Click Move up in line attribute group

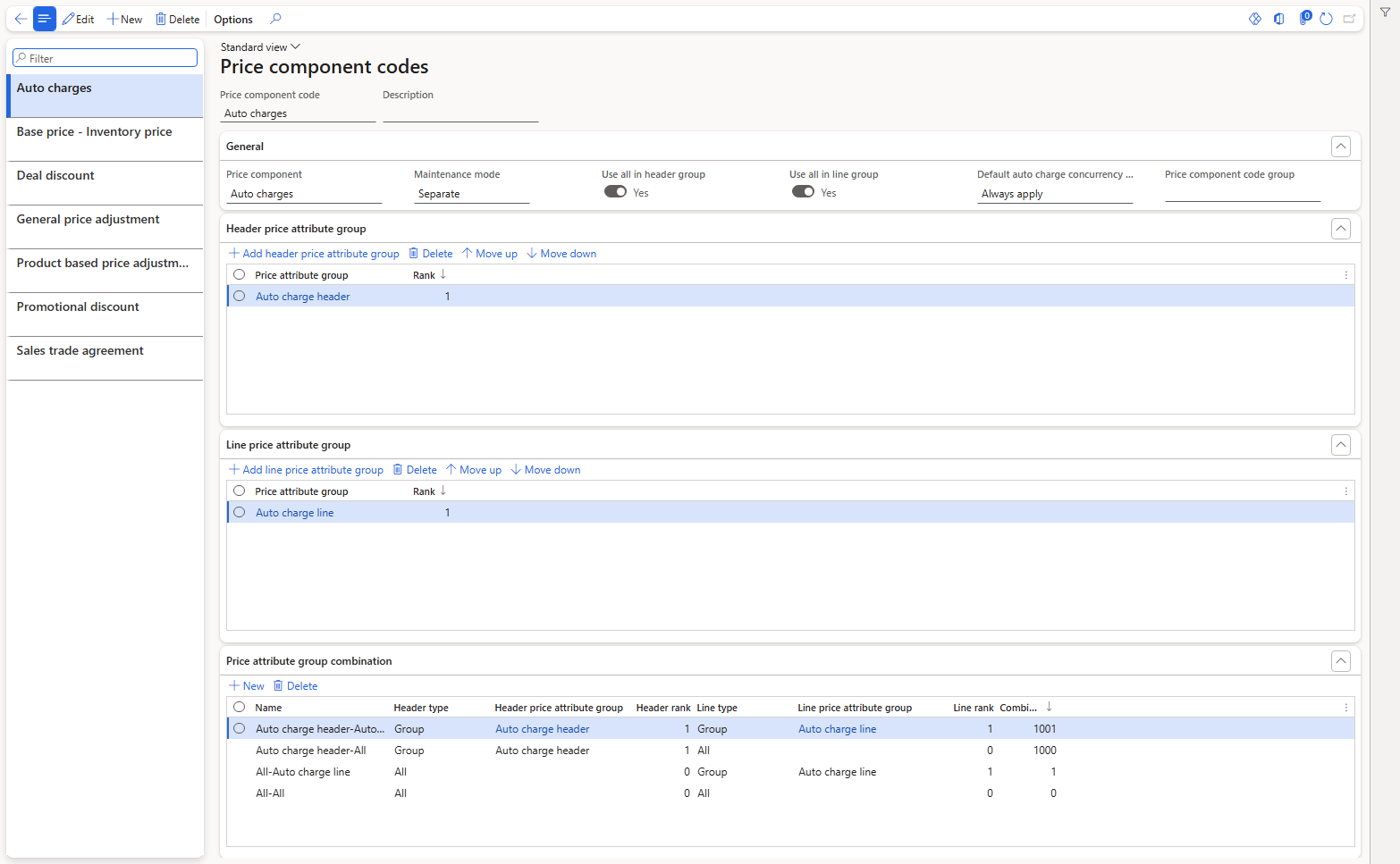474,470
